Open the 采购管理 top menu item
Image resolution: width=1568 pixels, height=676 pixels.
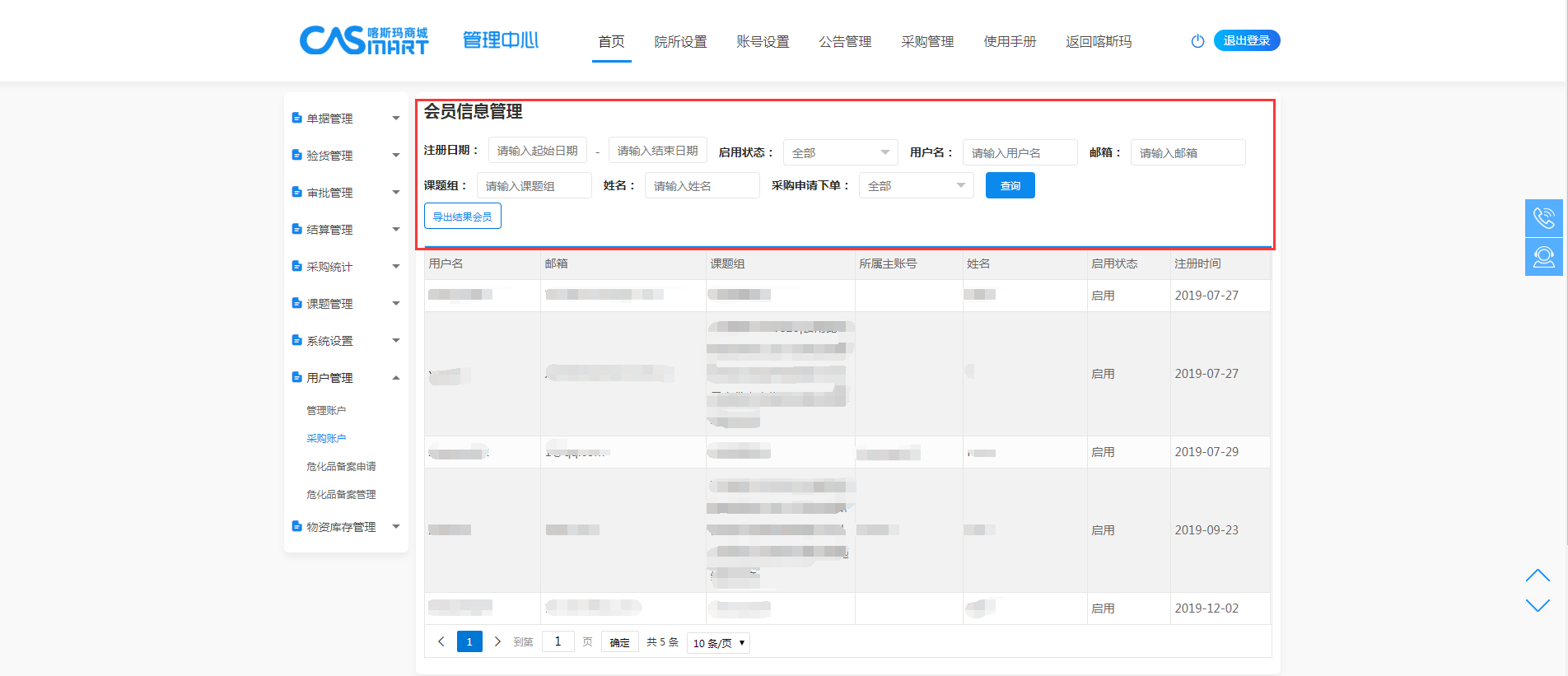pos(927,42)
